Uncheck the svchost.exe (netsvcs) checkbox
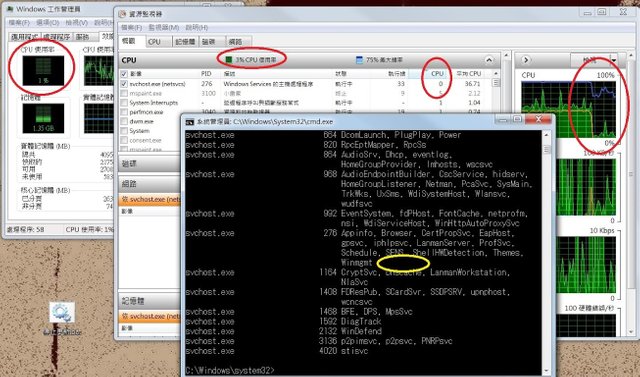 pos(124,84)
